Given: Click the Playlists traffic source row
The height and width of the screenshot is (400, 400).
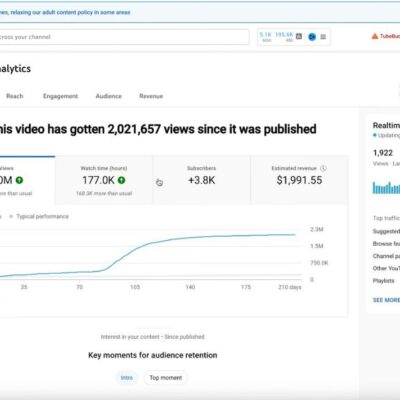Looking at the screenshot, I should point(384,281).
